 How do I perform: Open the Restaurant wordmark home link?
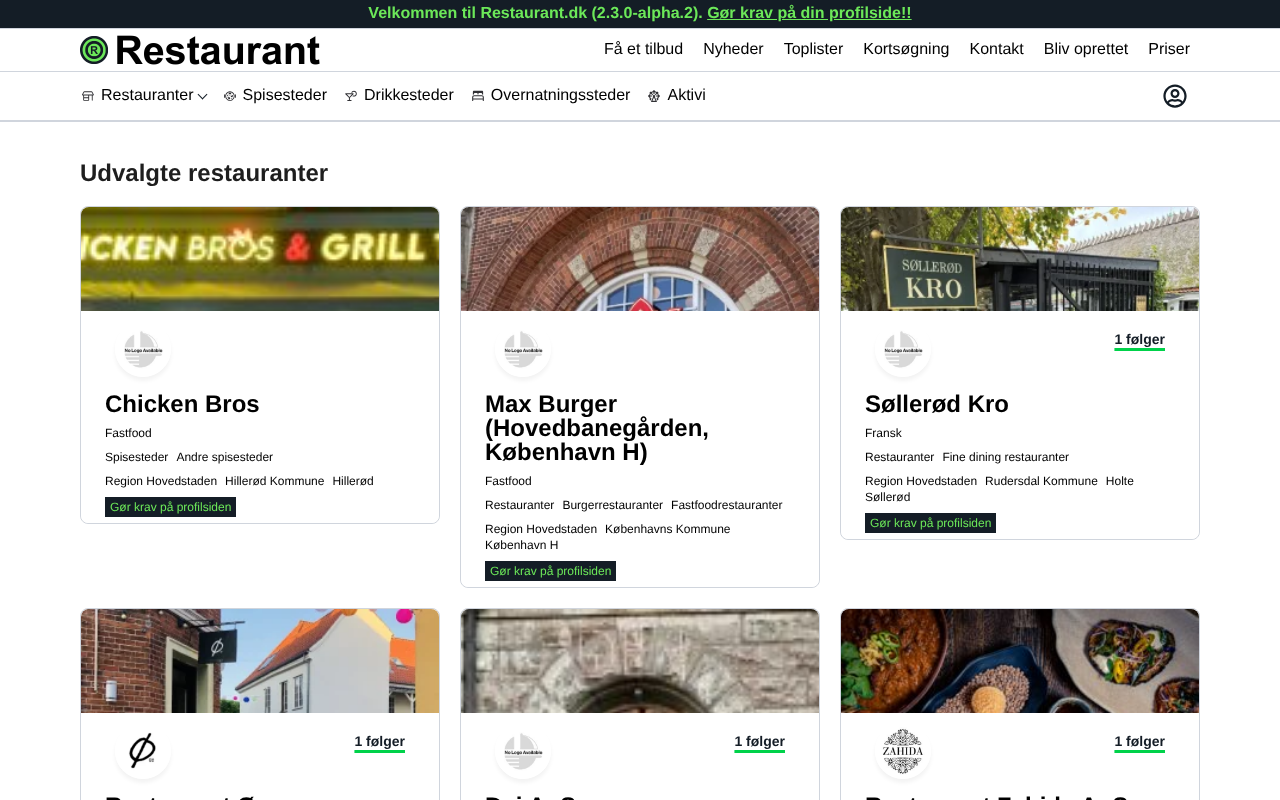pyautogui.click(x=218, y=50)
